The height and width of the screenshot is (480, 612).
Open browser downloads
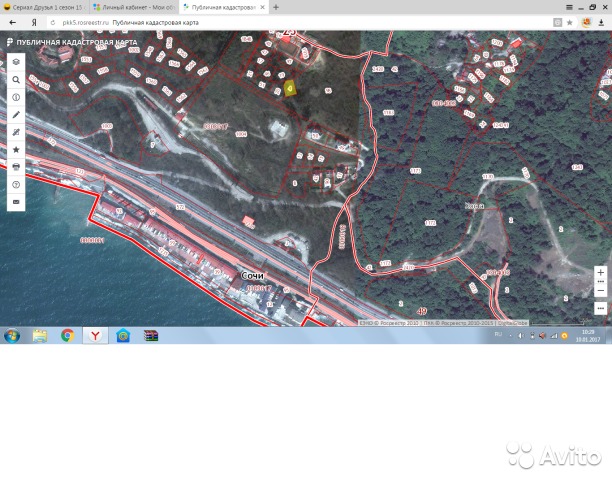[601, 23]
